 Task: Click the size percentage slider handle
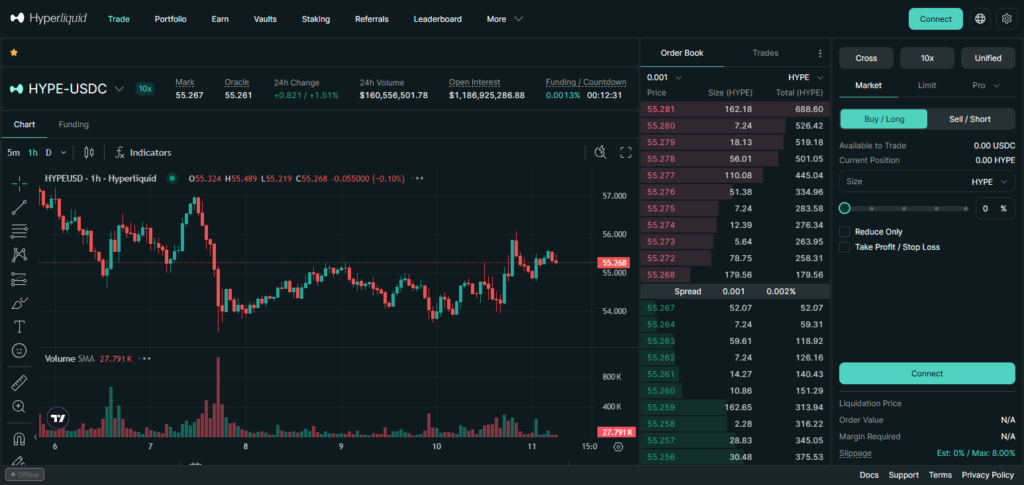point(844,208)
